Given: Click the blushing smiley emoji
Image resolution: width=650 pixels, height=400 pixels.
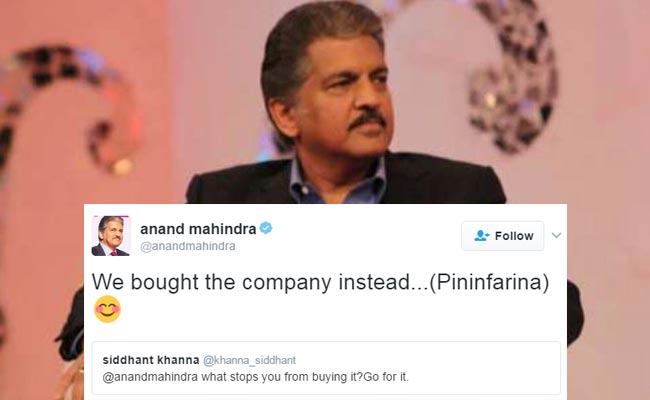Looking at the screenshot, I should [107, 309].
